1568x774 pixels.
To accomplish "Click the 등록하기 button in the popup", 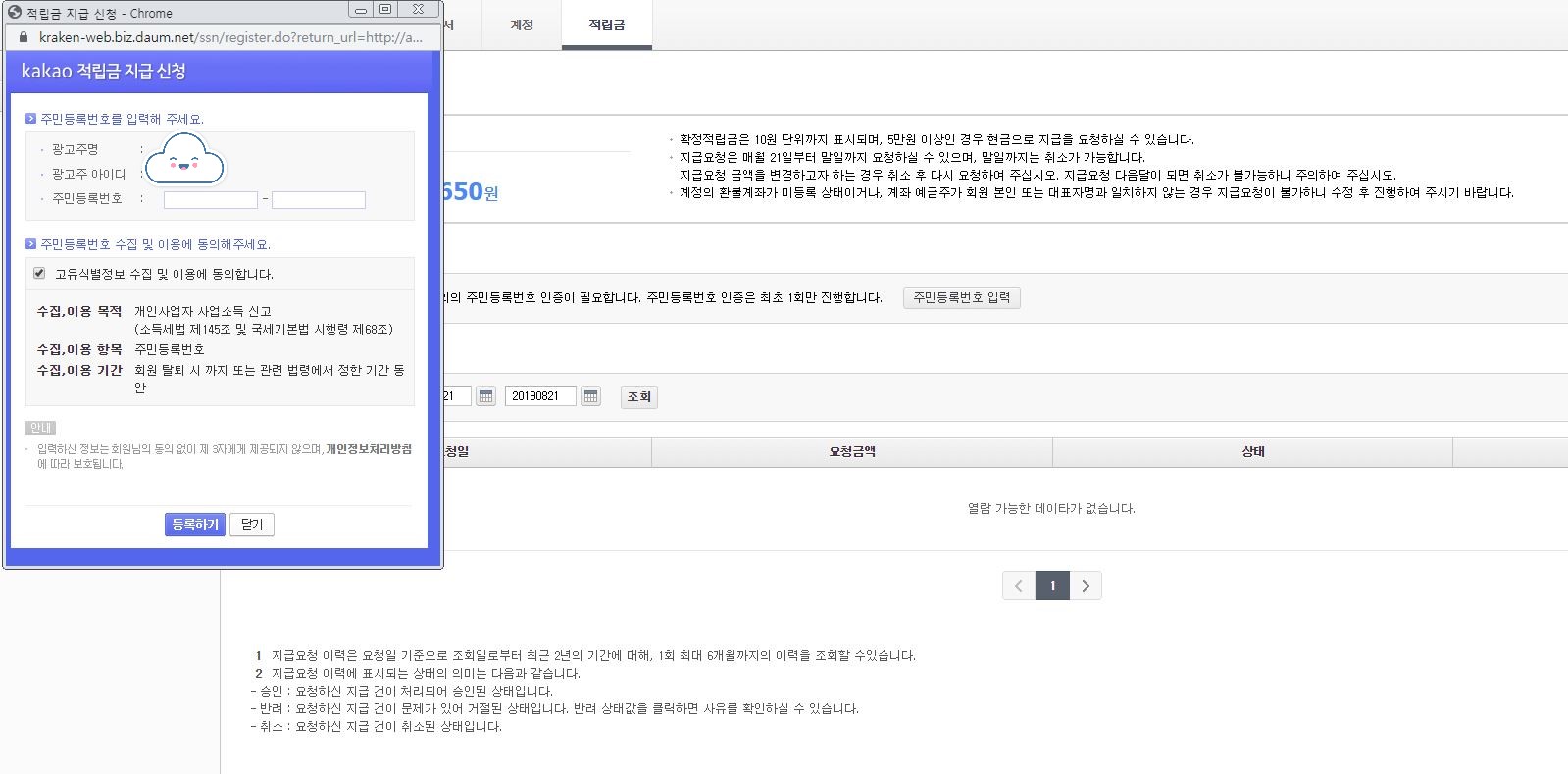I will click(195, 525).
